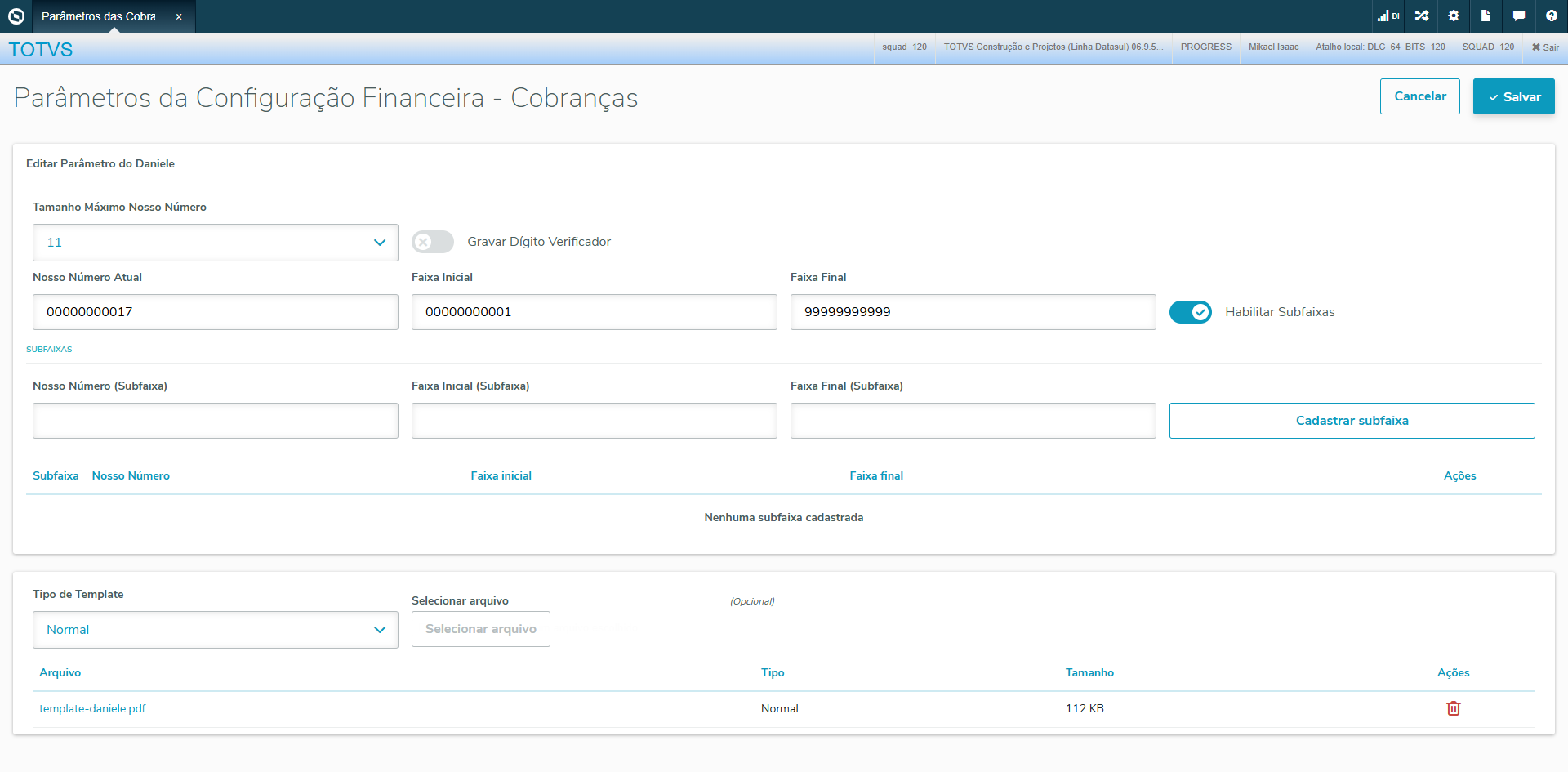1568x772 pixels.
Task: Expand Tamanho Máximo Nosso Número dropdown
Action: (x=216, y=243)
